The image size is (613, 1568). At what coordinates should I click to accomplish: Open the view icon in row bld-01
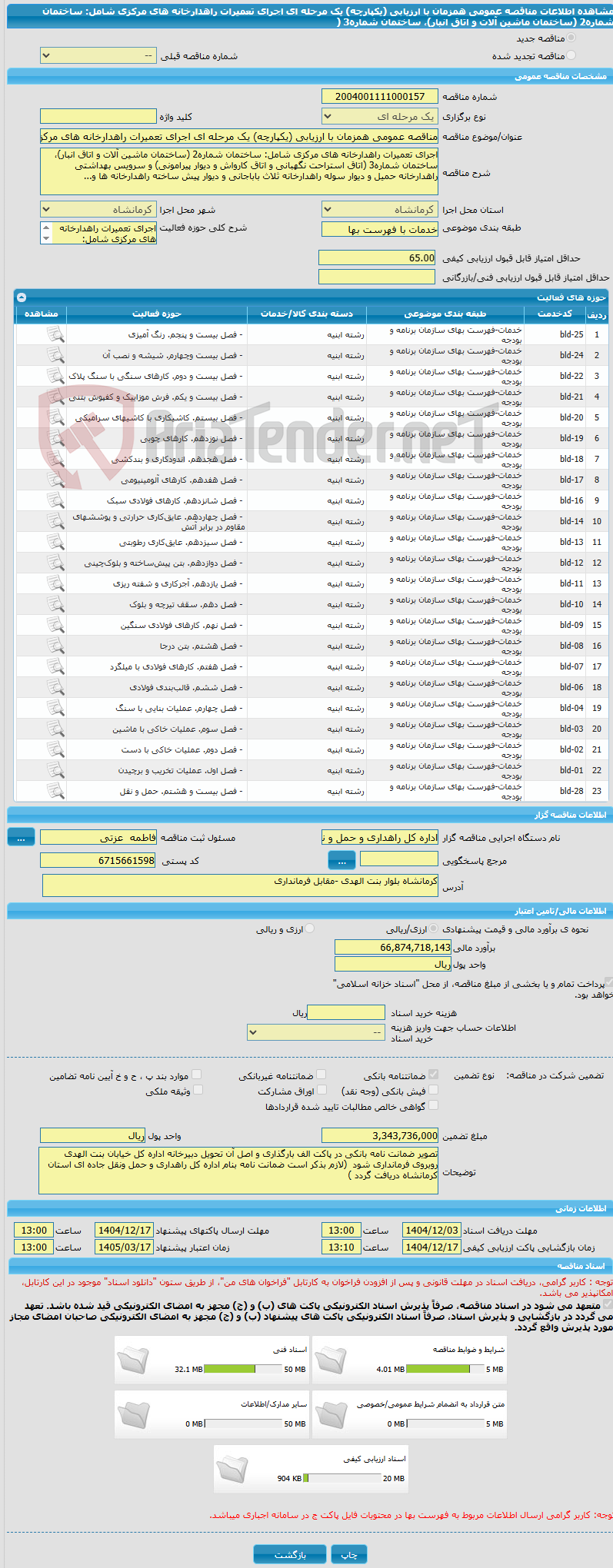[55, 770]
